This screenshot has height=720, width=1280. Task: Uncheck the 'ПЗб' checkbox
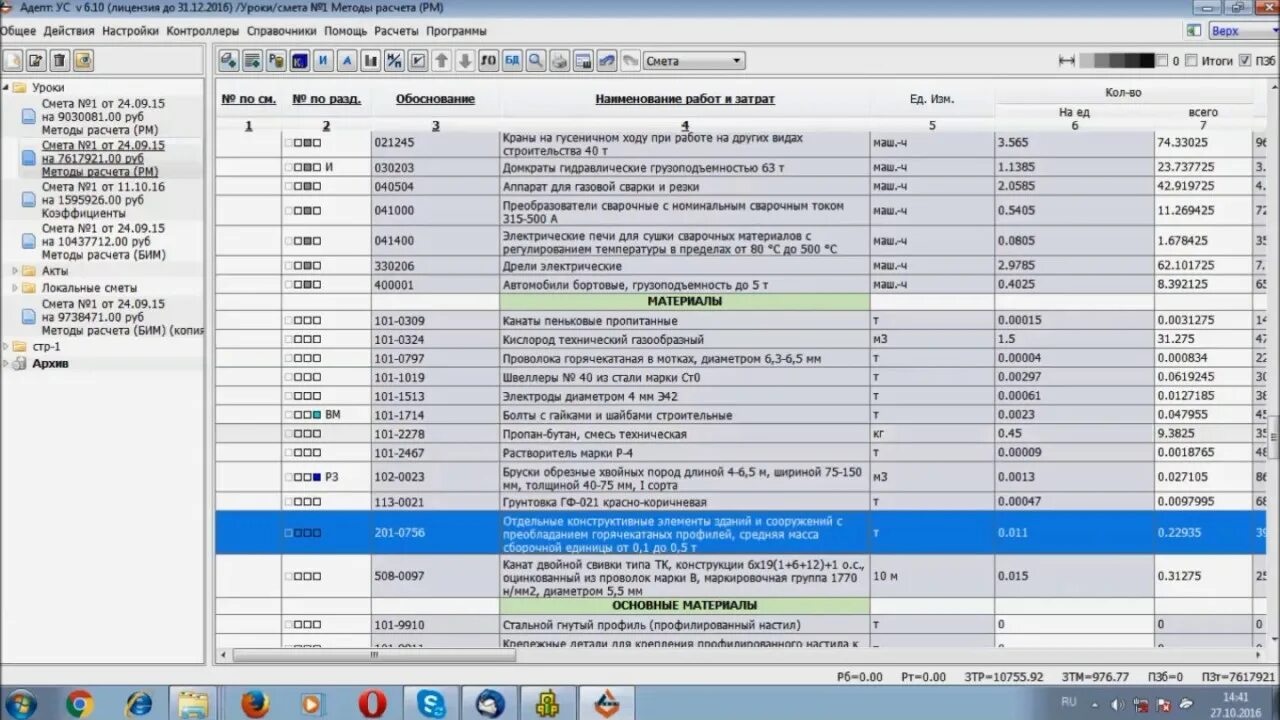click(x=1245, y=61)
